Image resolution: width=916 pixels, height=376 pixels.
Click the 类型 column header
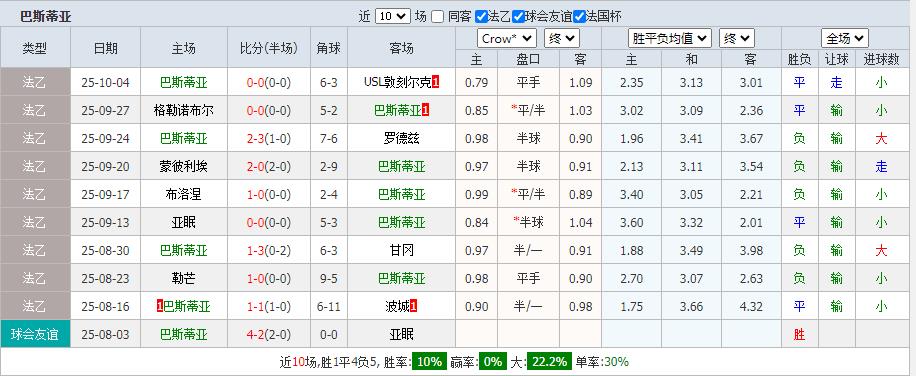point(35,48)
